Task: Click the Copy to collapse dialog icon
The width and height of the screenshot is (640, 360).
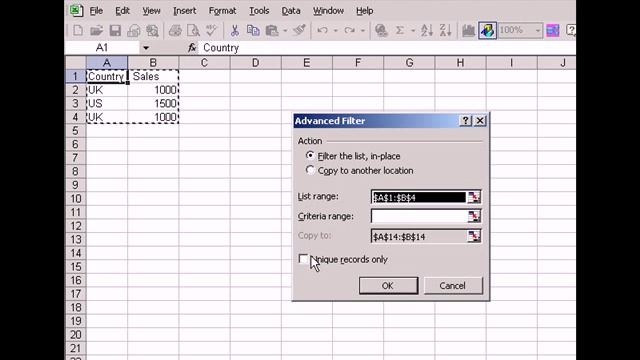Action: point(474,236)
